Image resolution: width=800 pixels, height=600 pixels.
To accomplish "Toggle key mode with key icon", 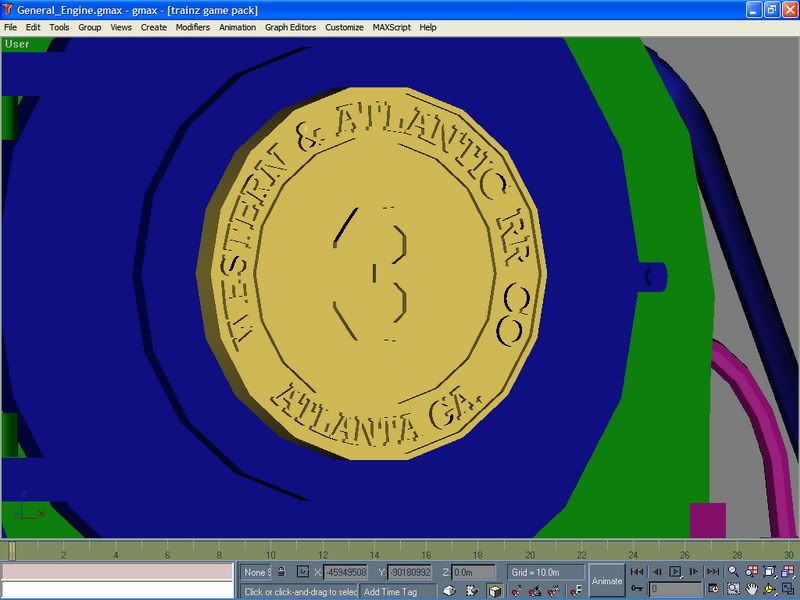I will (x=637, y=589).
